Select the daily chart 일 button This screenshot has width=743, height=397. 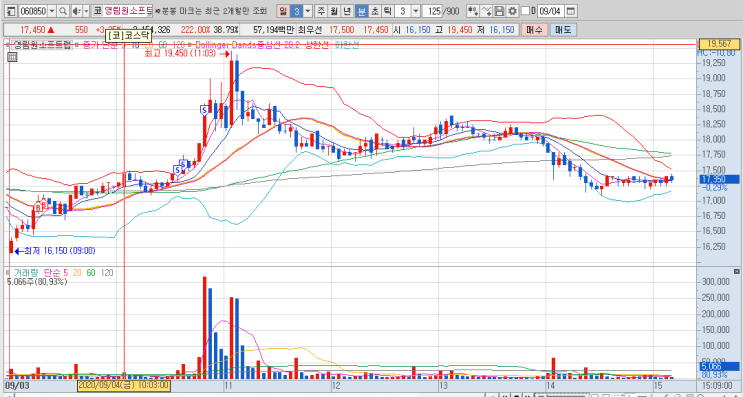pos(283,10)
